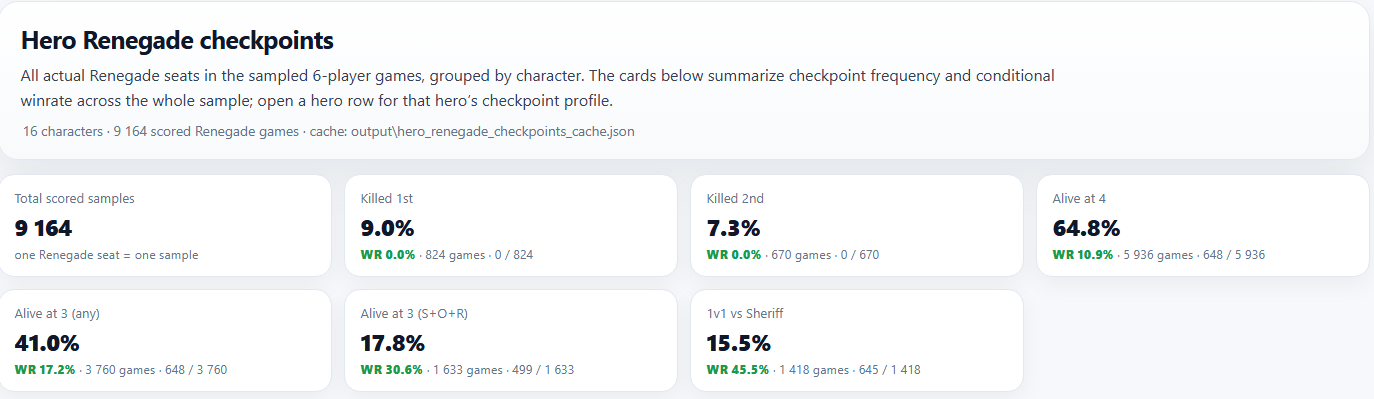Viewport: 1374px width, 399px height.
Task: Open the Killed 1st stat card
Action: coord(511,226)
